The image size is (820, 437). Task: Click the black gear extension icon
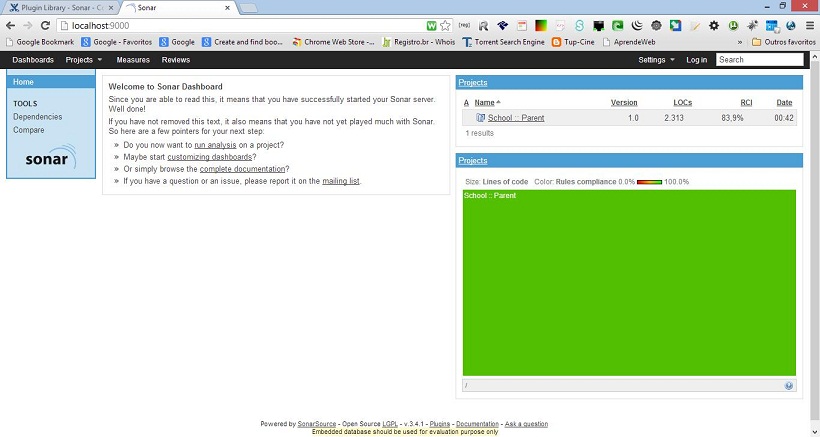click(x=714, y=25)
